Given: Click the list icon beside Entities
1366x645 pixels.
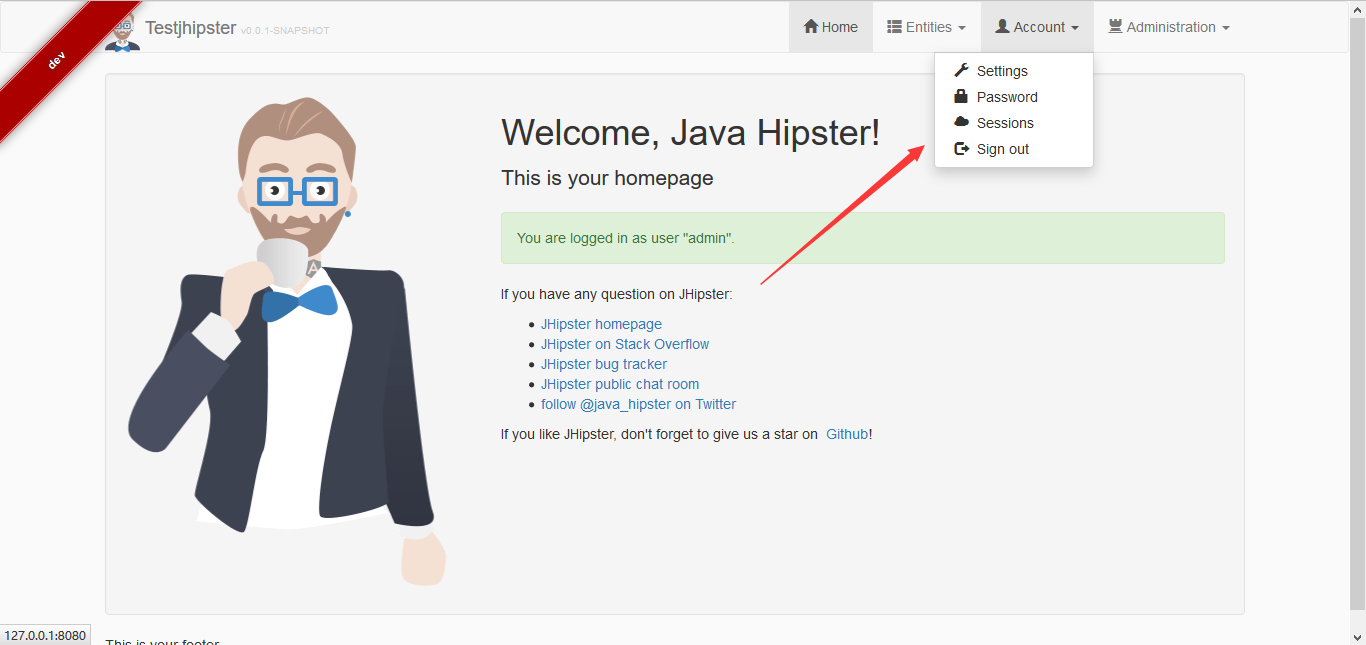Looking at the screenshot, I should (x=895, y=27).
